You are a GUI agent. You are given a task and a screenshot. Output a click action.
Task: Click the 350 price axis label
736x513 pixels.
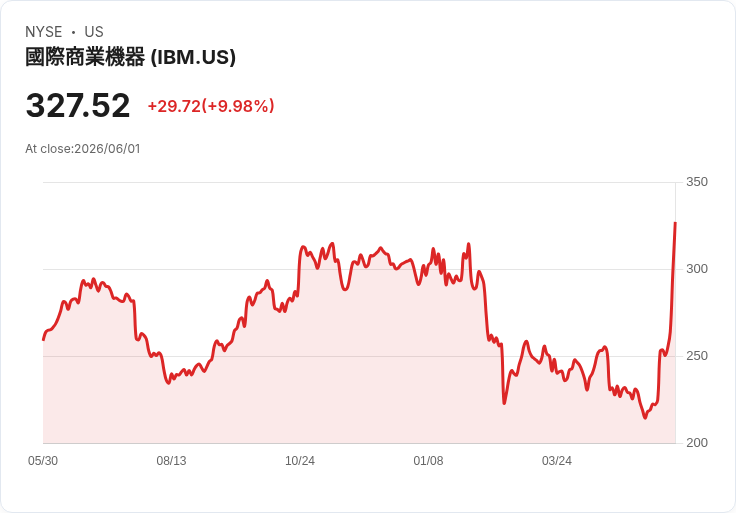697,182
